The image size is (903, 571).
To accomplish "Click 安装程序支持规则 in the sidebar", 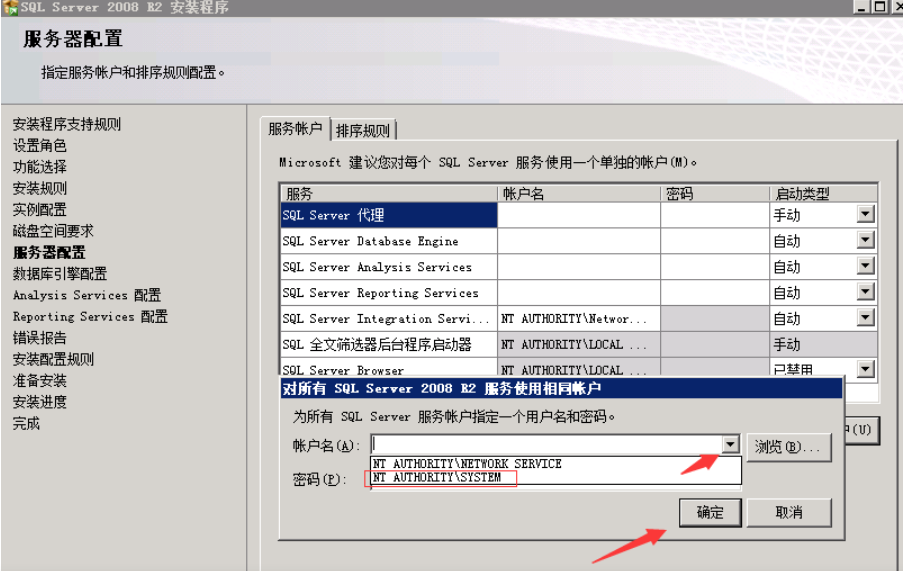I will coord(67,124).
